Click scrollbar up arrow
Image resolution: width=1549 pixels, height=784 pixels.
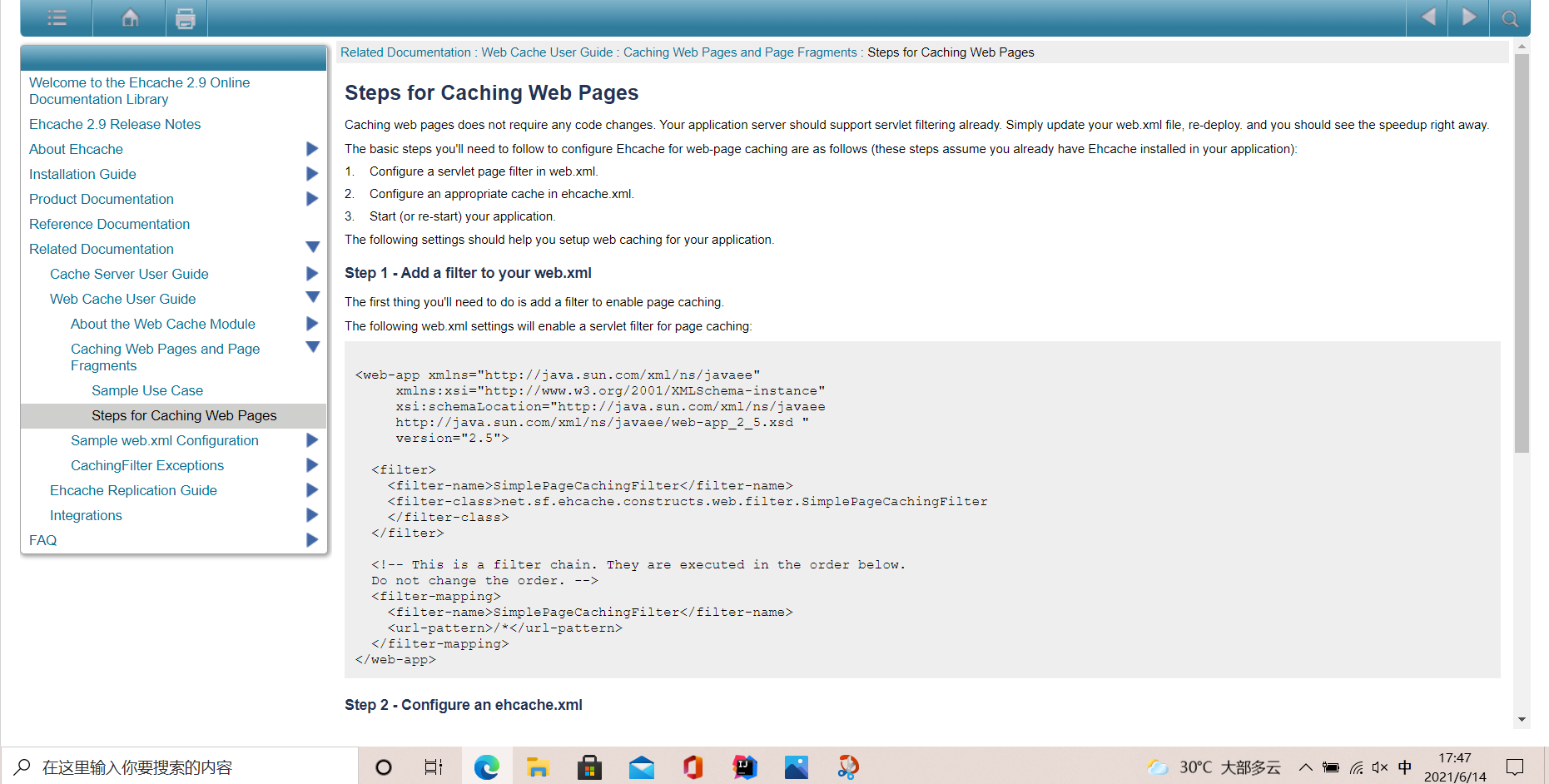pyautogui.click(x=1522, y=47)
